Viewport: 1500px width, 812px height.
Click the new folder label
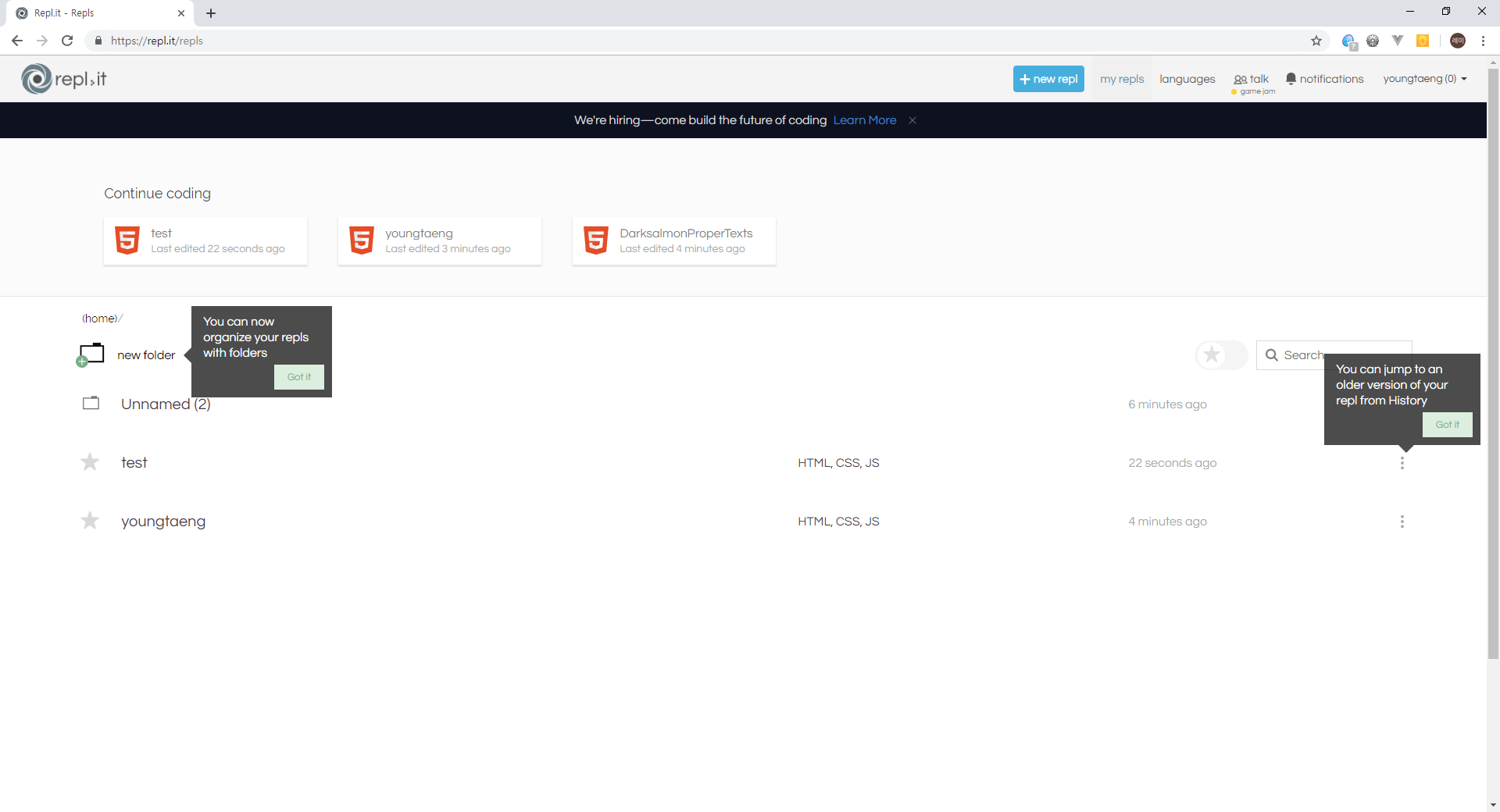146,355
